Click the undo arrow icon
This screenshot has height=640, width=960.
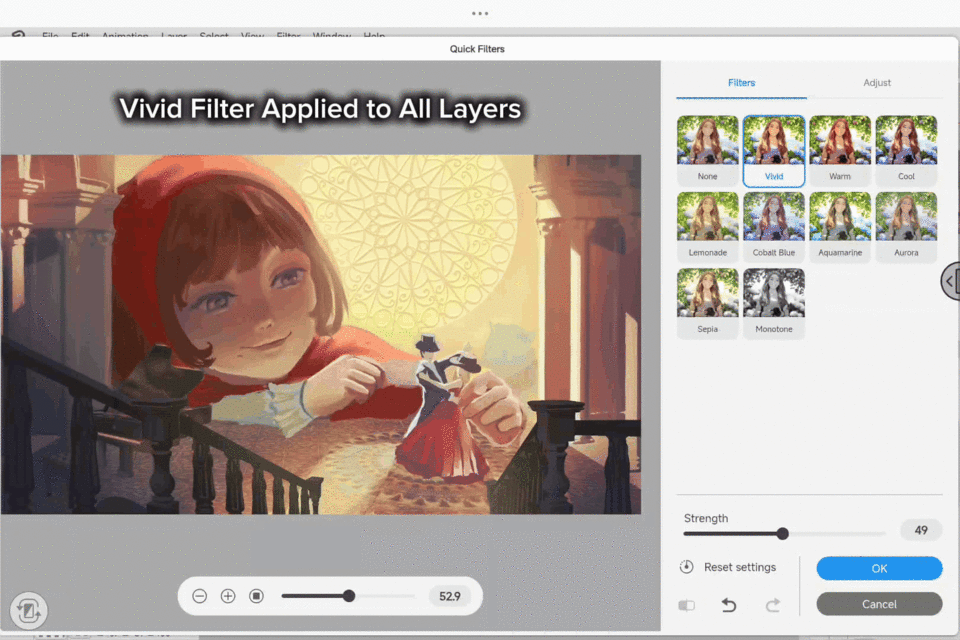[x=729, y=605]
